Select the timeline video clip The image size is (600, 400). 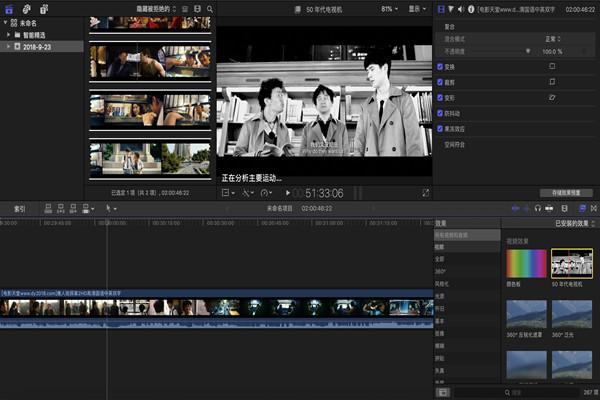coord(217,309)
